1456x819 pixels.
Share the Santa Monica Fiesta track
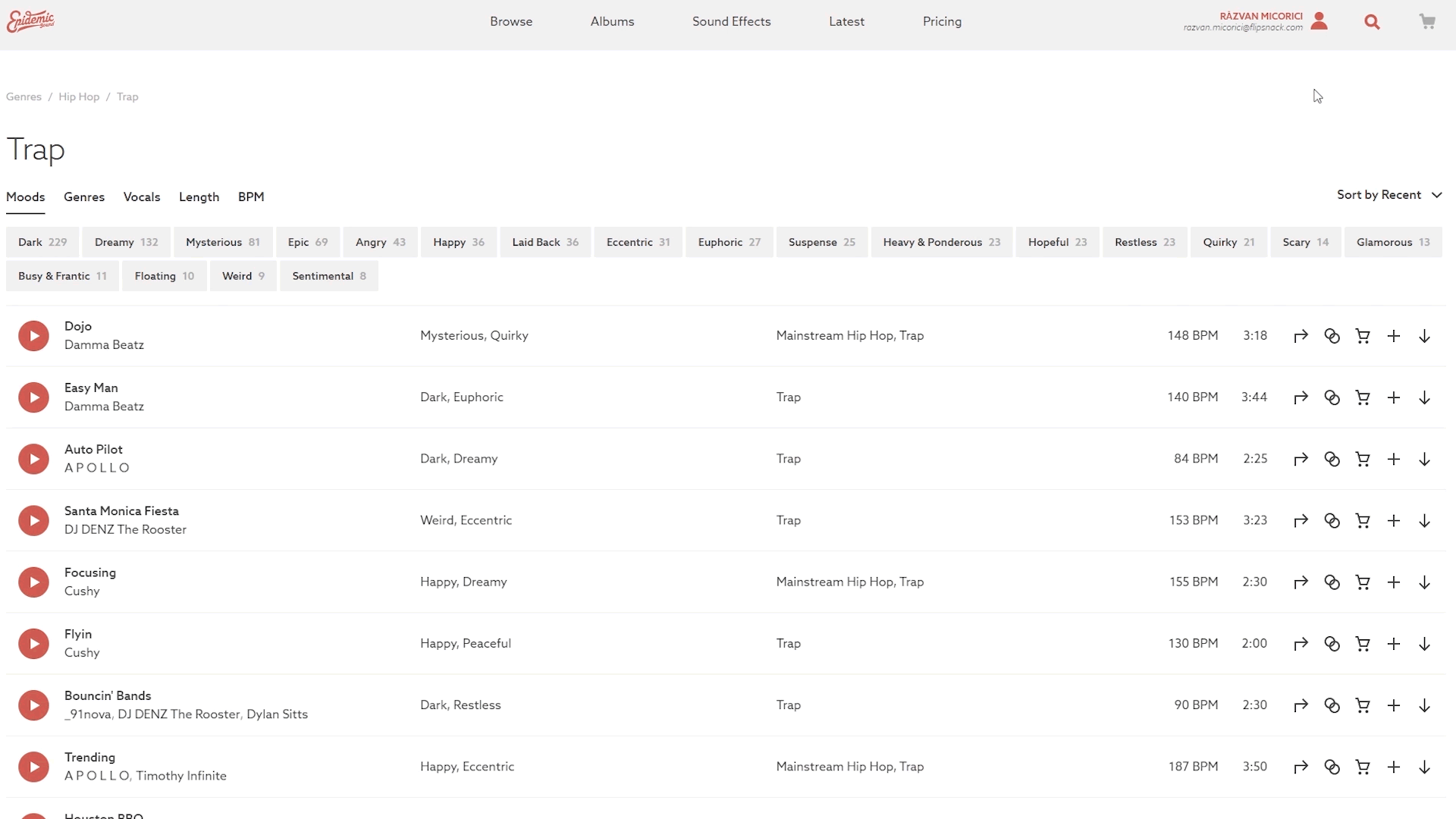tap(1301, 520)
